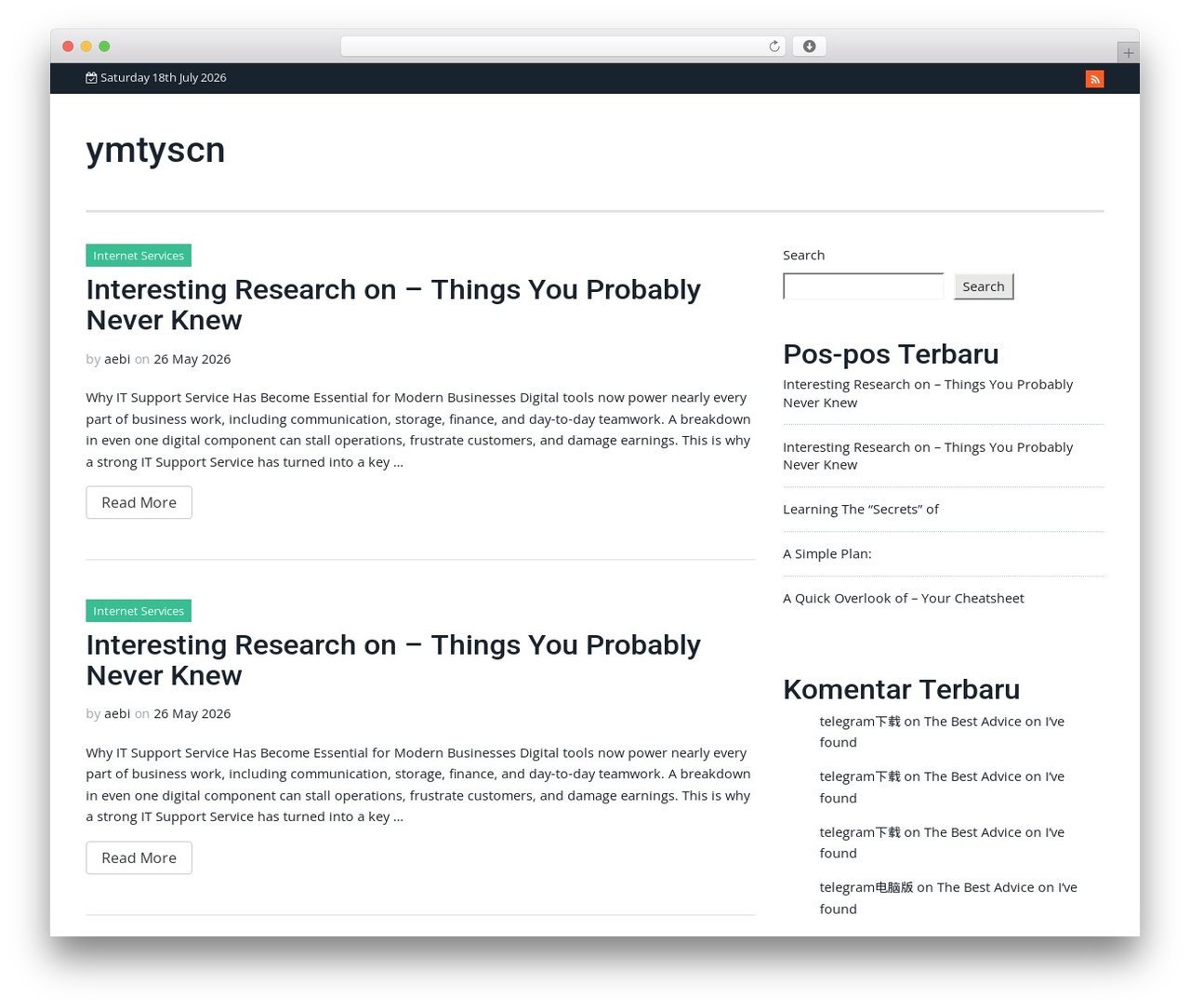Screen dimensions: 1190x1008
Task: Click the Komentar Terbaru heading
Action: (x=901, y=689)
